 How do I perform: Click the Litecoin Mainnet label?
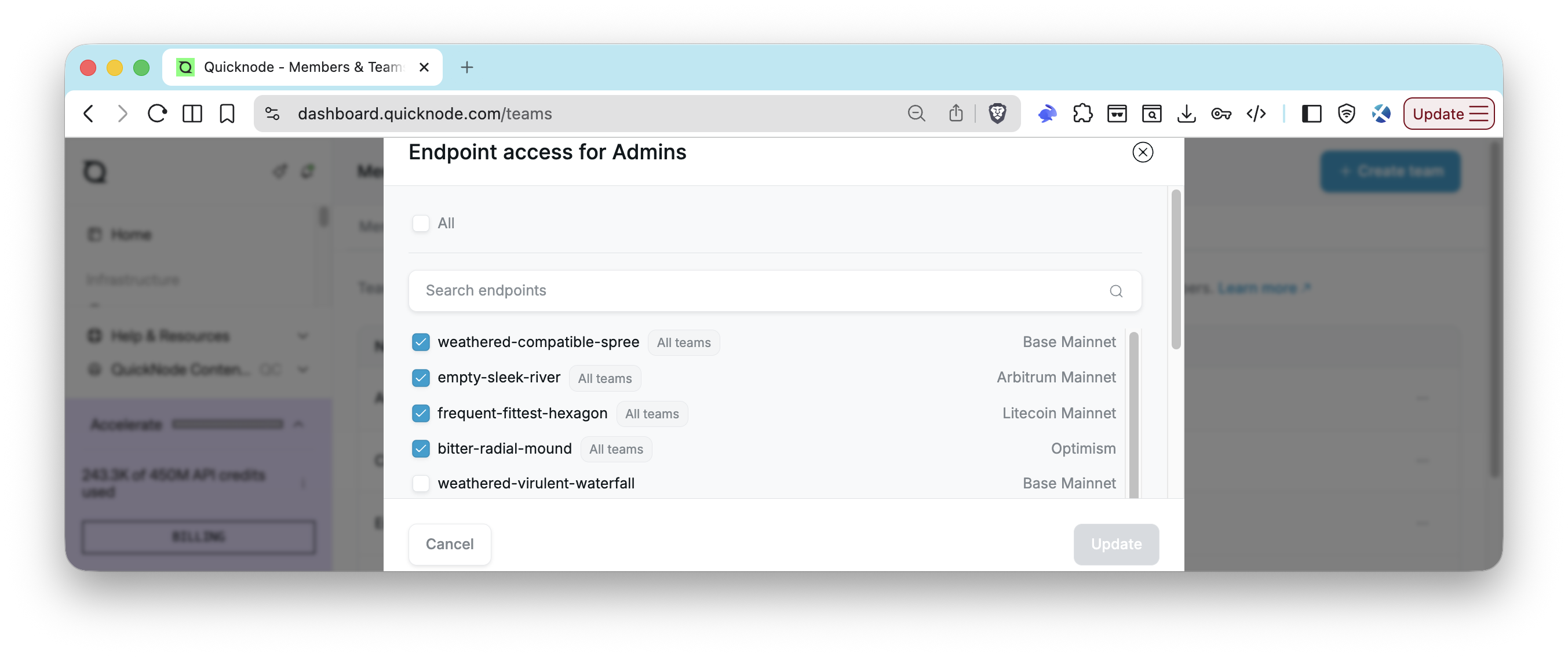(x=1059, y=413)
